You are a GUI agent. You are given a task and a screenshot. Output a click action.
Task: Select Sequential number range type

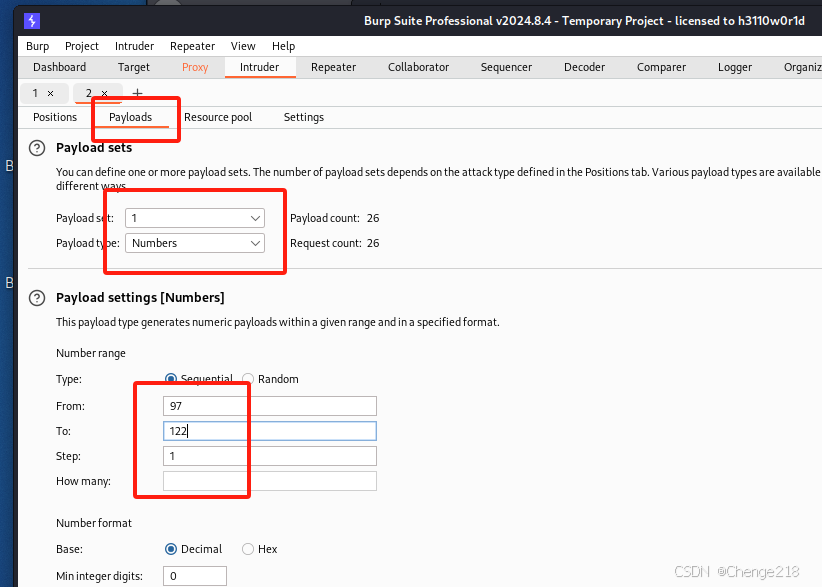[170, 378]
